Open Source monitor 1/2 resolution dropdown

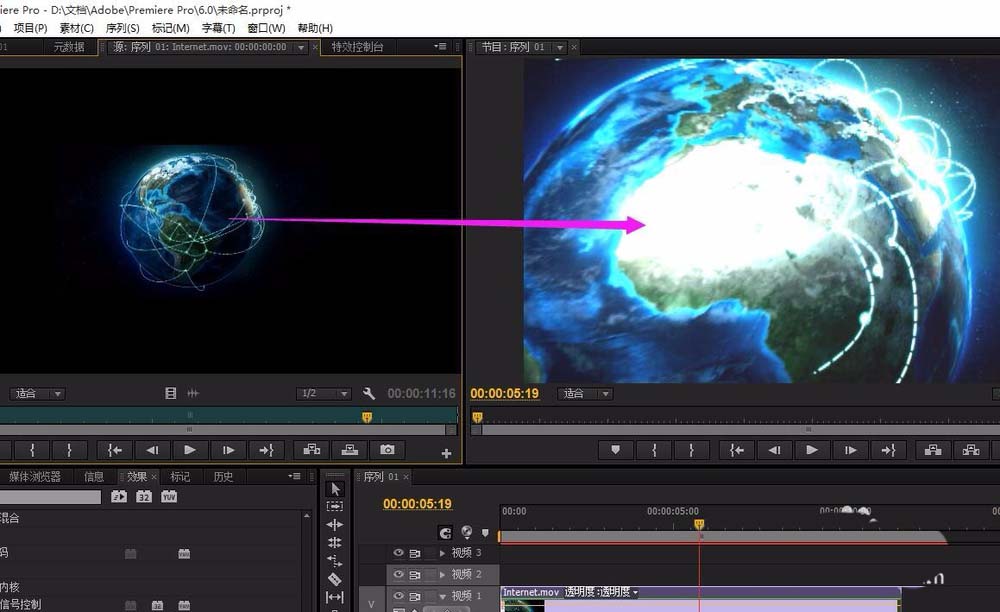pos(323,394)
